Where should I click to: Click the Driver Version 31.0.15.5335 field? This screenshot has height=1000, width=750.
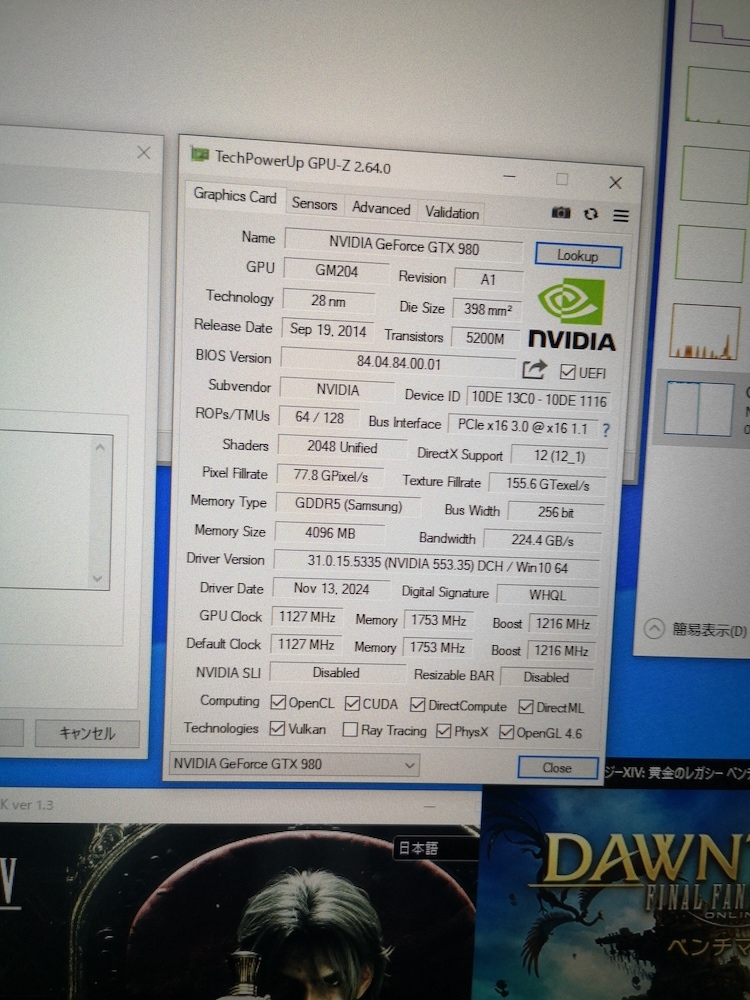pyautogui.click(x=437, y=564)
